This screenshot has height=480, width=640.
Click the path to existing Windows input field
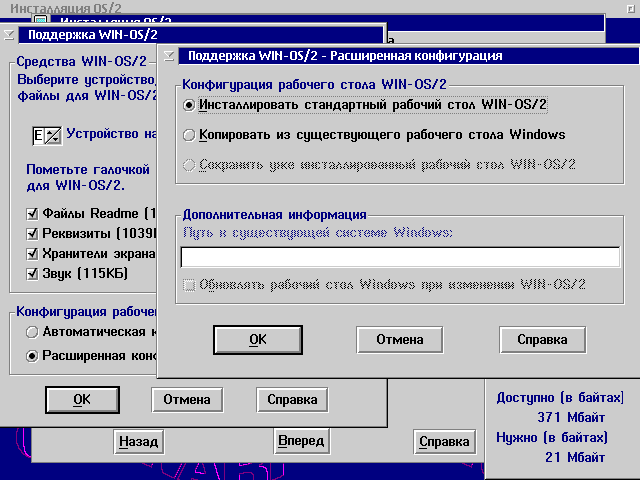(x=400, y=257)
